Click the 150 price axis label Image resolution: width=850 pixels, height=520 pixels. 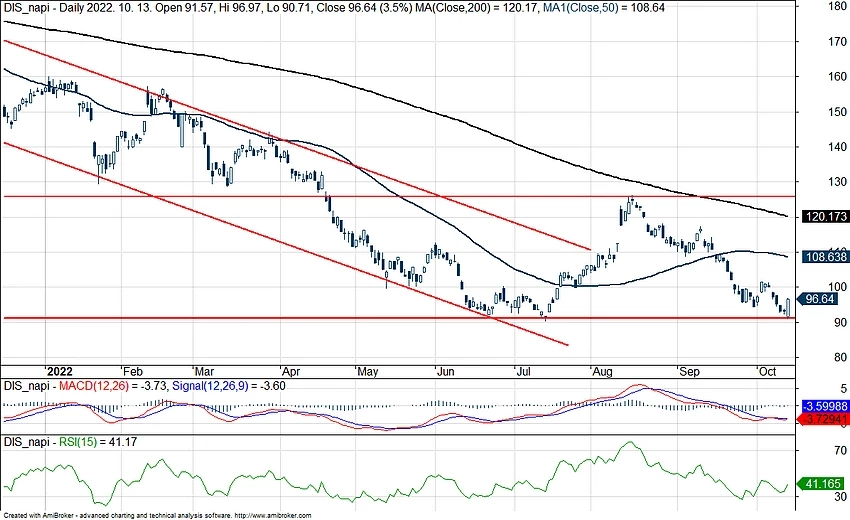(838, 112)
